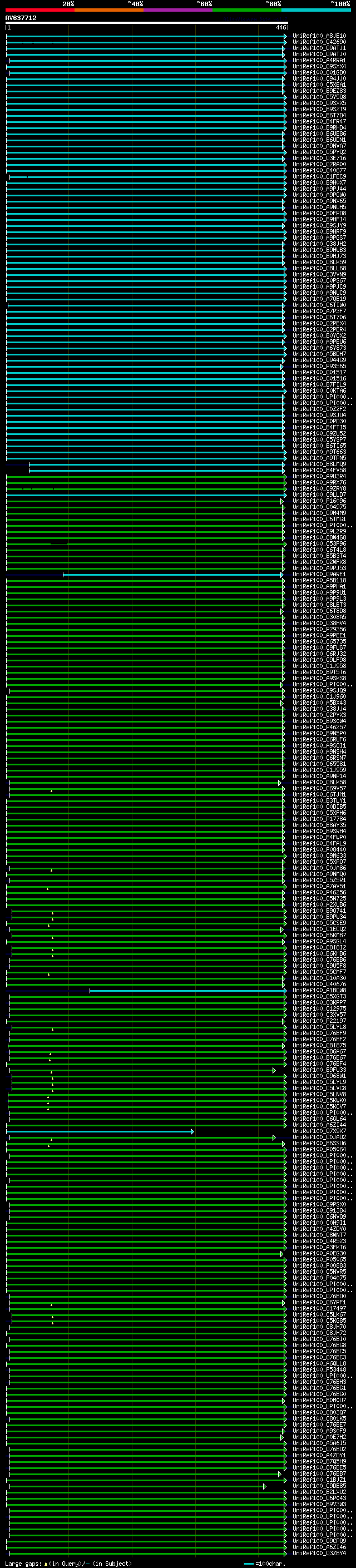Select hit label UniRef100_B9FU33
356x1568 pixels.
tap(319, 1070)
